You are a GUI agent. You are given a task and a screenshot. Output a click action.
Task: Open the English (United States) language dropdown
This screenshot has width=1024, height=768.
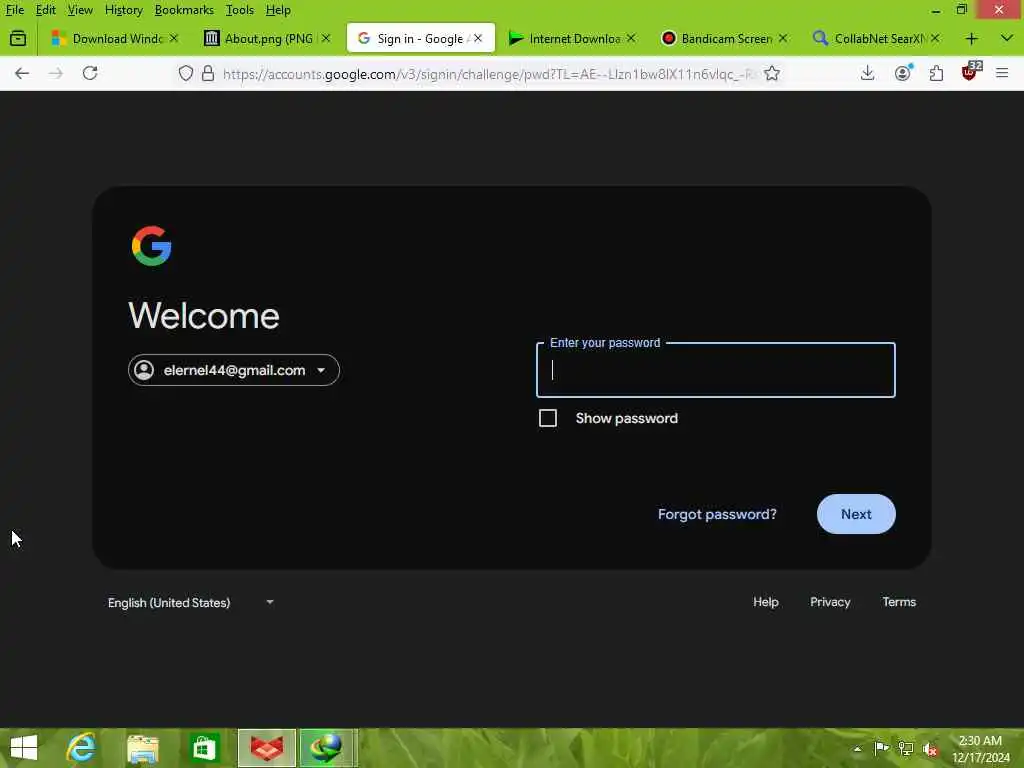[x=191, y=602]
